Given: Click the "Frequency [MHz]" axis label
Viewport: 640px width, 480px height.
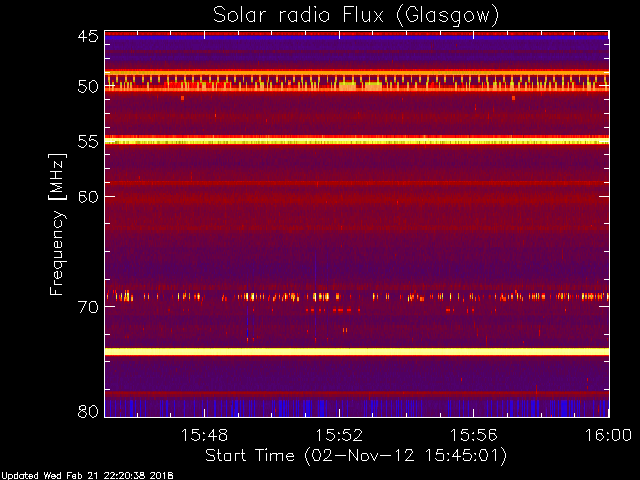Looking at the screenshot, I should (x=57, y=224).
